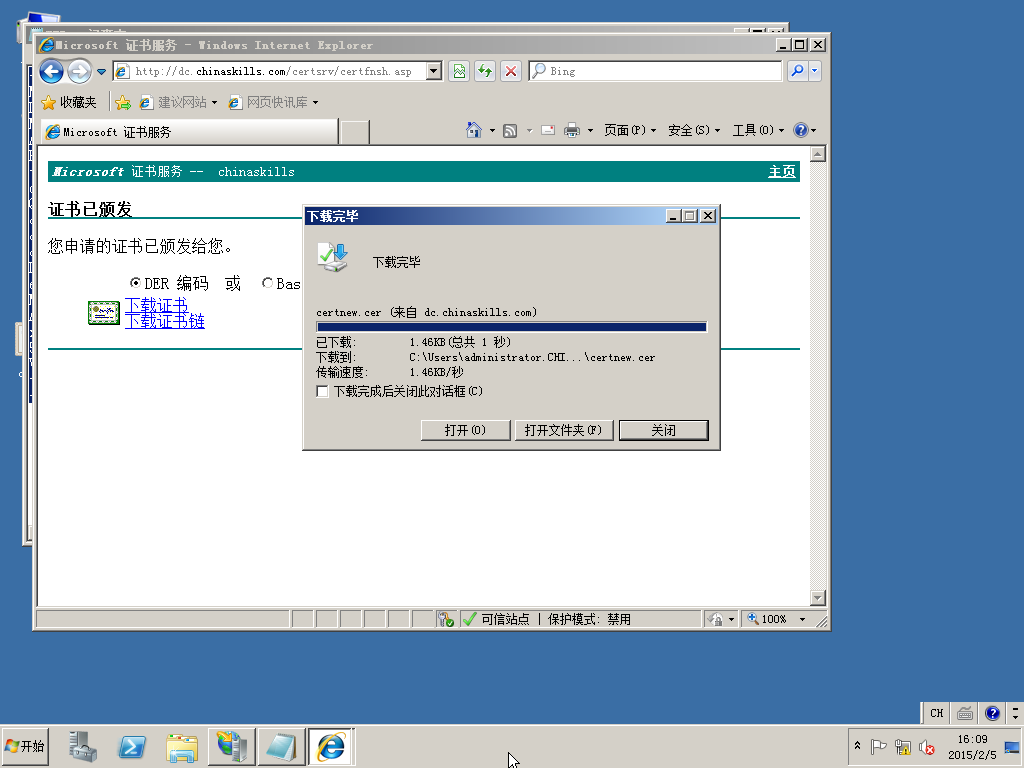1024x768 pixels.
Task: Click the CH language indicator
Action: coord(936,713)
